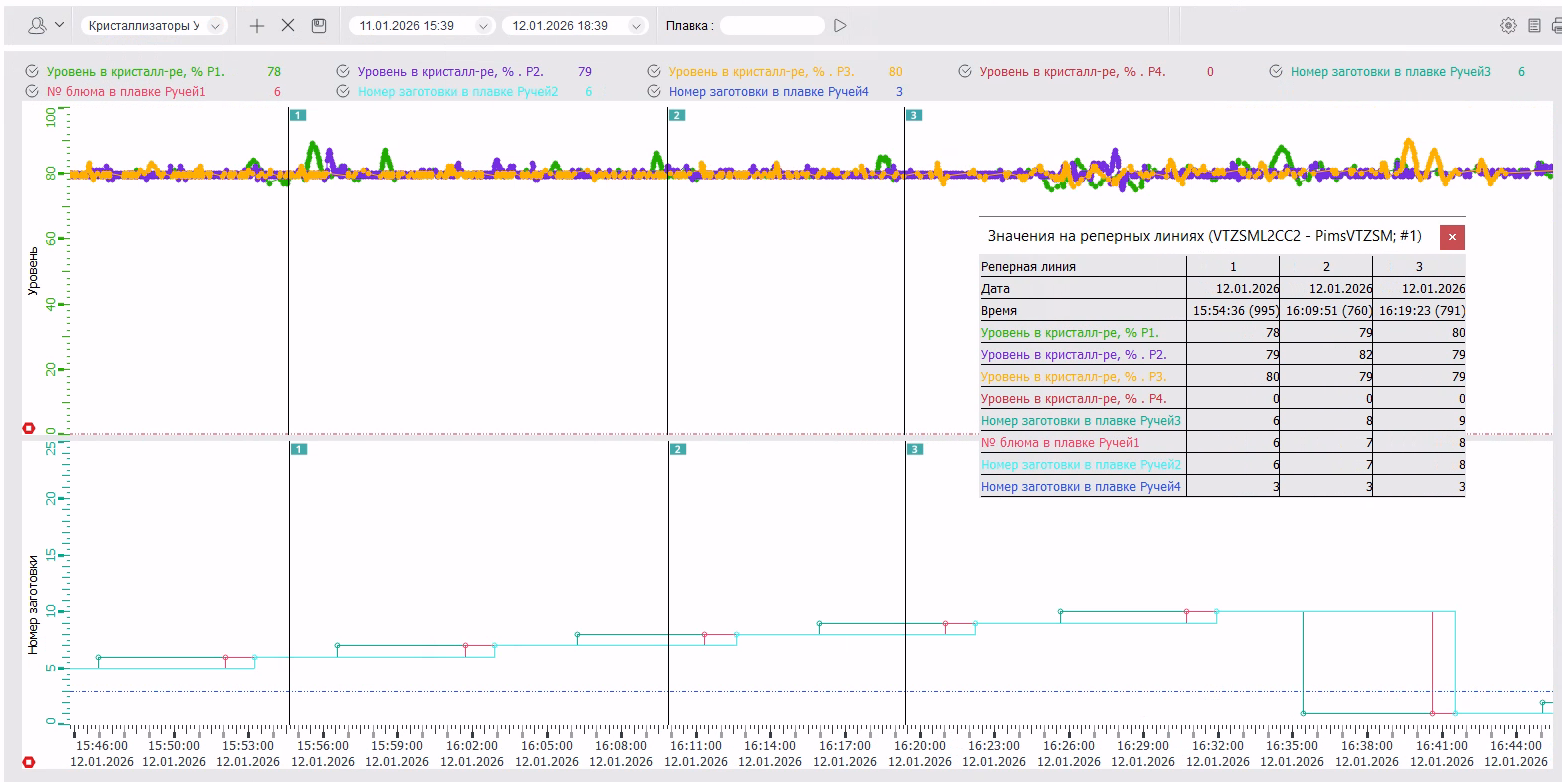Viewport: 1562px width, 782px height.
Task: Close the Значения на реперных линиях panel
Action: [x=1452, y=237]
